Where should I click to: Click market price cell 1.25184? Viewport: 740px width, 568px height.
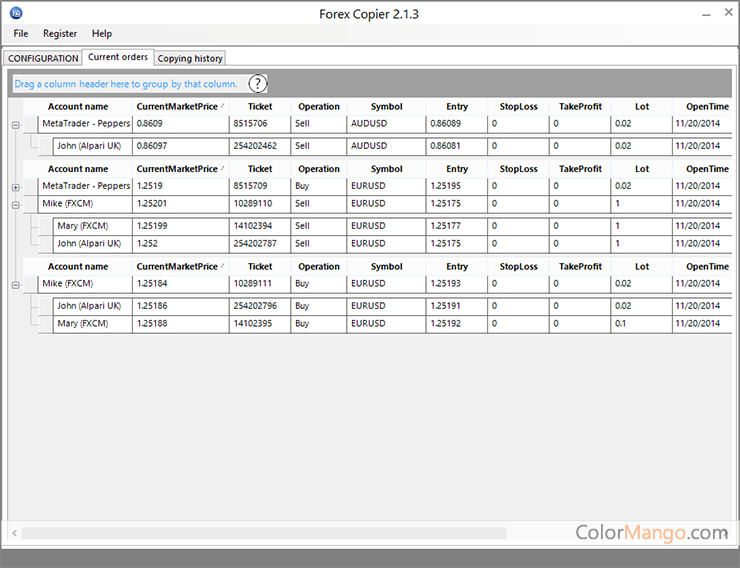click(181, 284)
